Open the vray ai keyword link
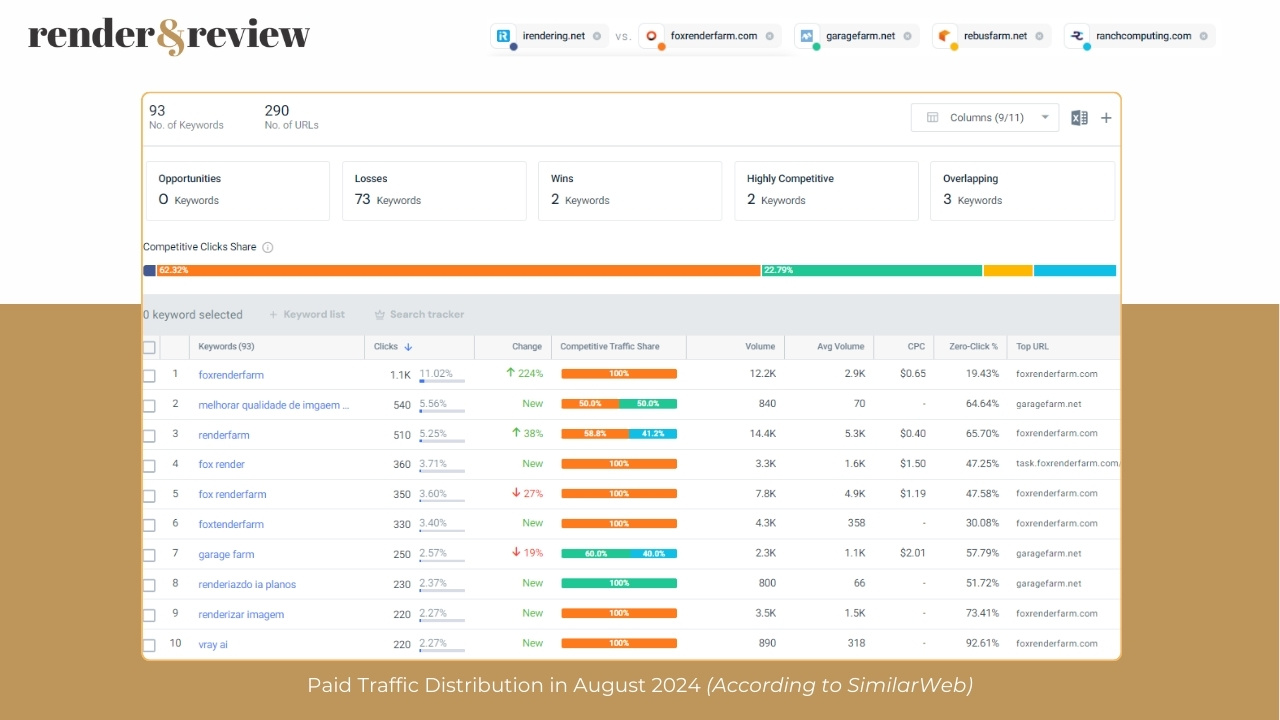The width and height of the screenshot is (1280, 720). (x=213, y=644)
